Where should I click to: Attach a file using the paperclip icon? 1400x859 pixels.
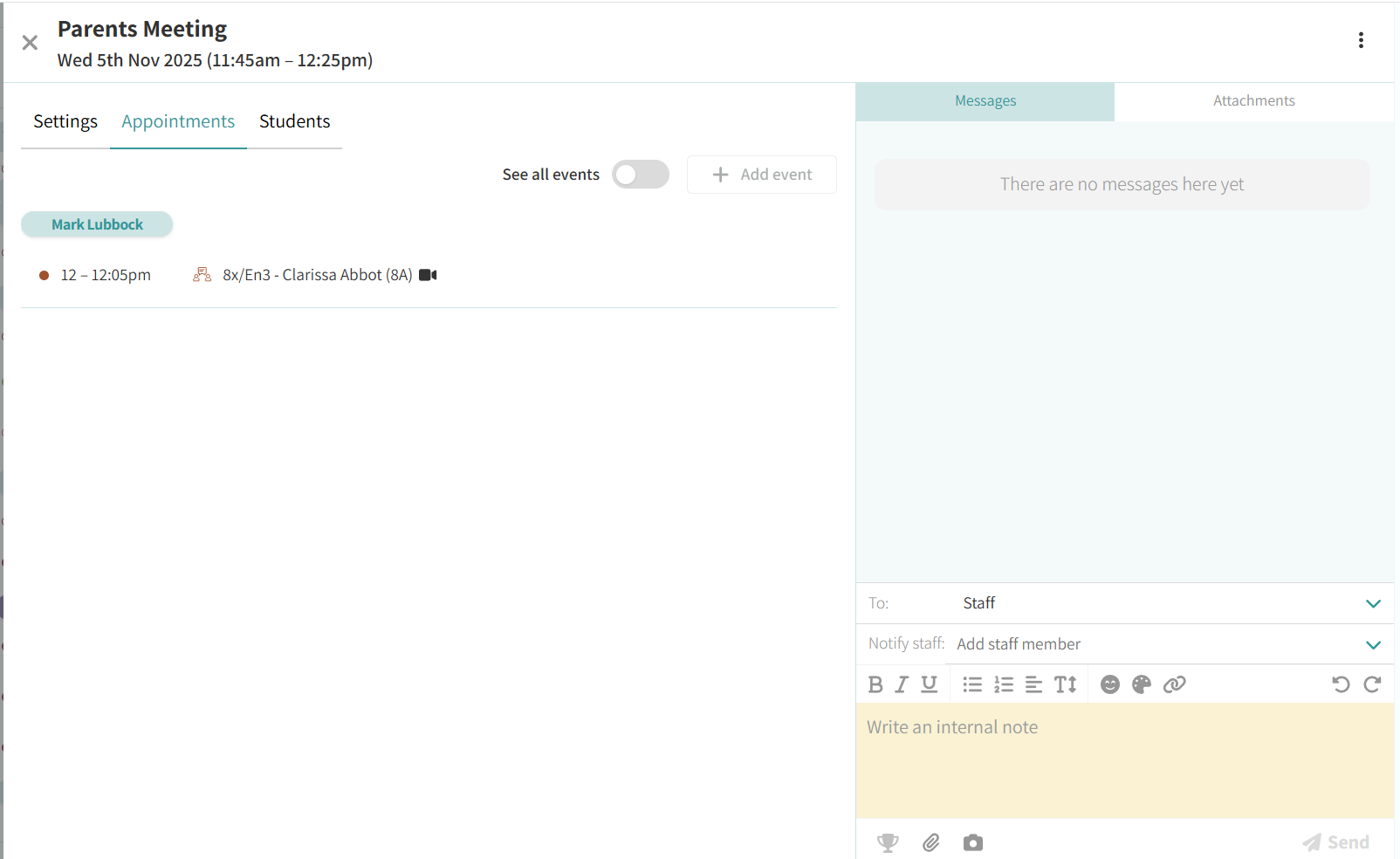point(931,842)
